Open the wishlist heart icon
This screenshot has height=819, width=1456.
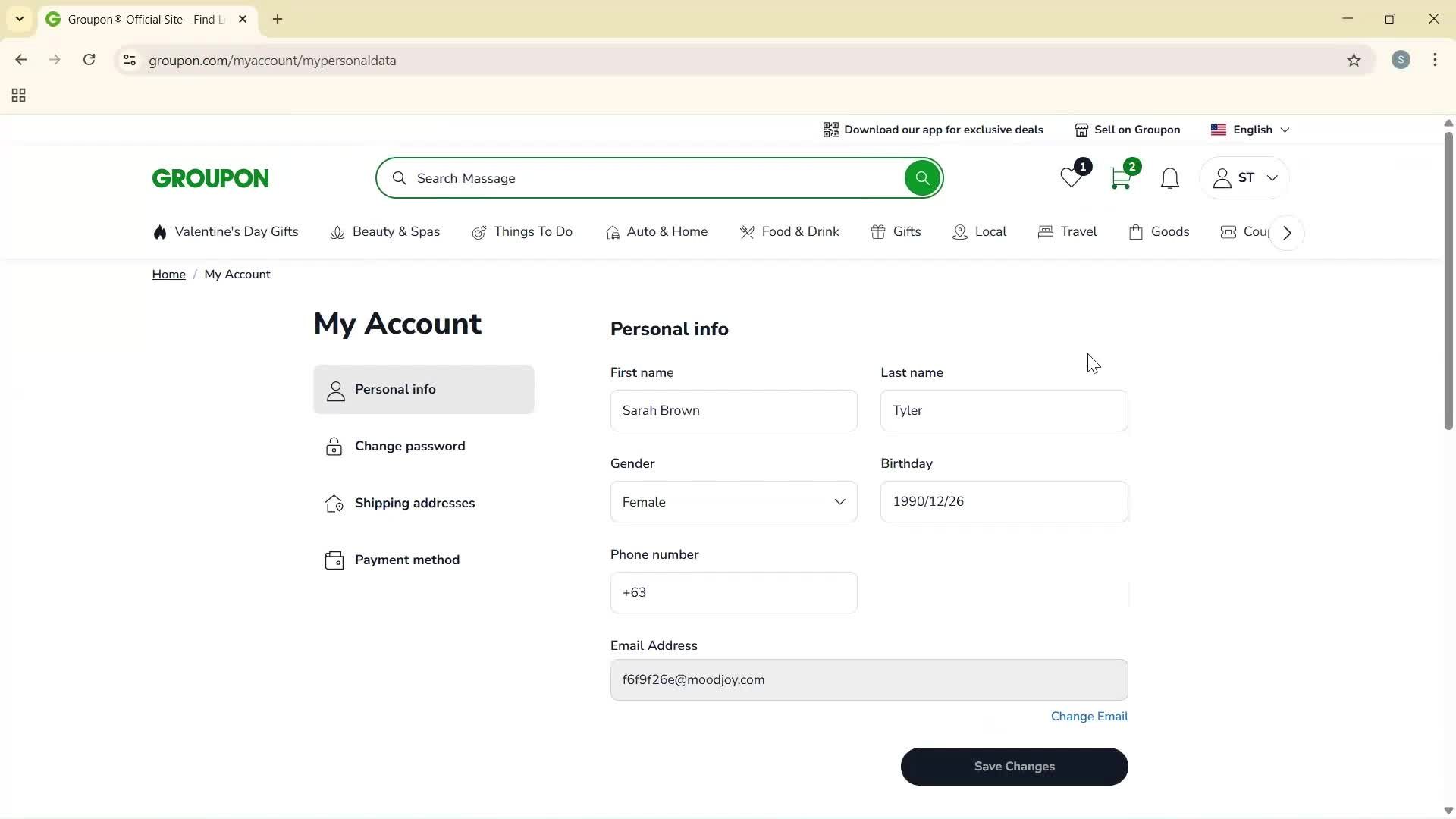click(1072, 179)
